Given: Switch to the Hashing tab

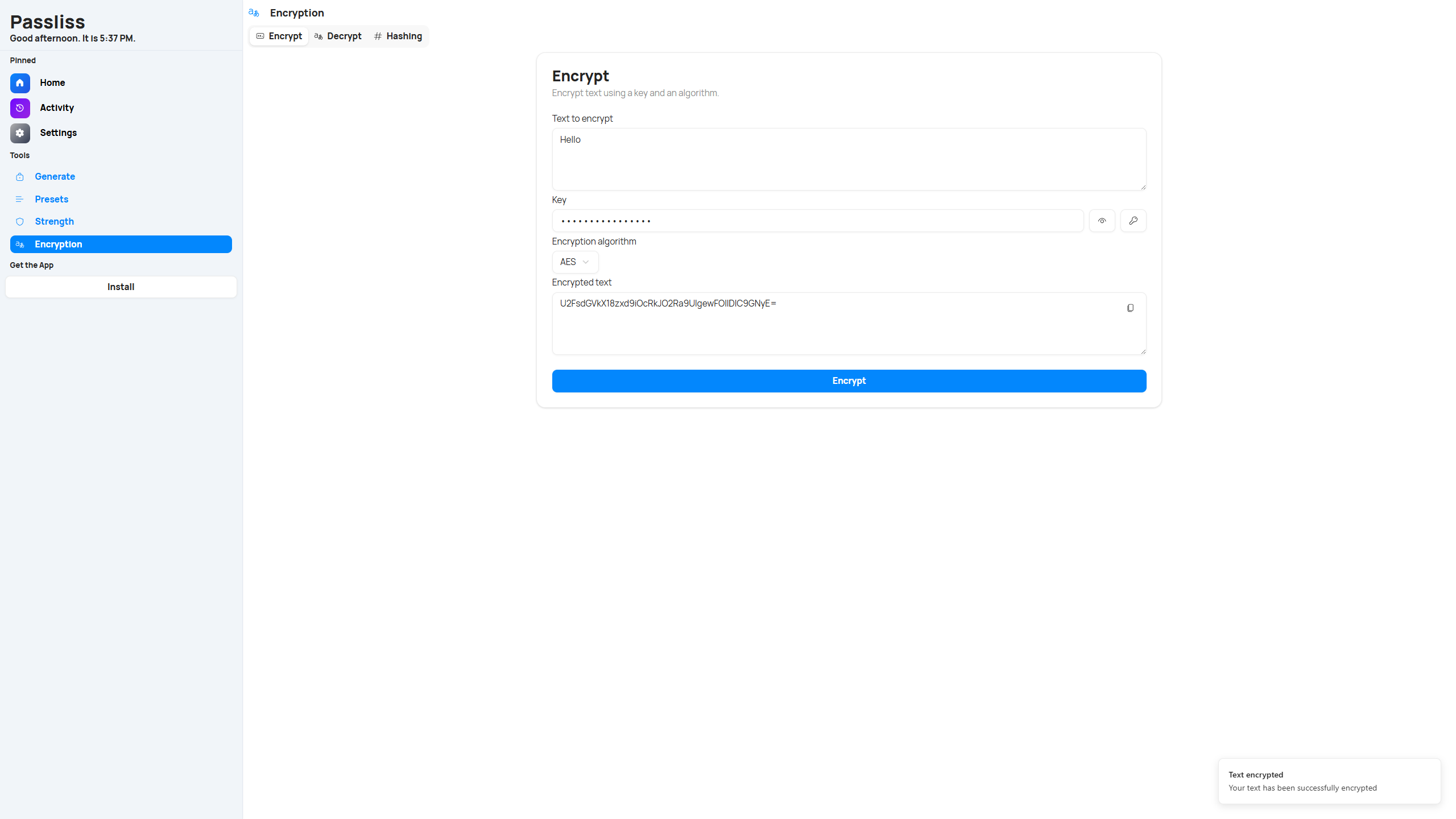Looking at the screenshot, I should 398,36.
